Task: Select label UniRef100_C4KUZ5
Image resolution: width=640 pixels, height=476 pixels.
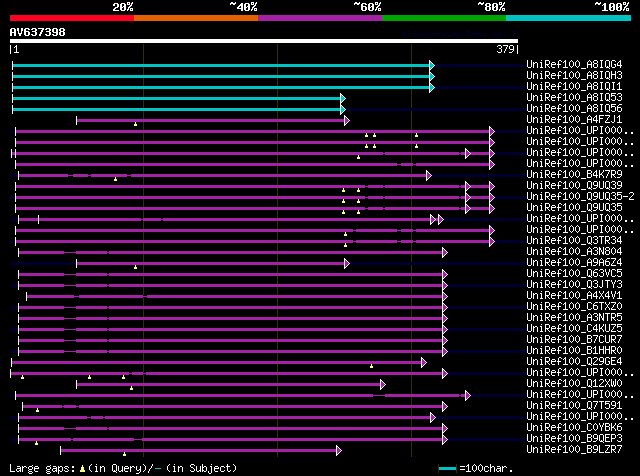Action: pos(574,329)
